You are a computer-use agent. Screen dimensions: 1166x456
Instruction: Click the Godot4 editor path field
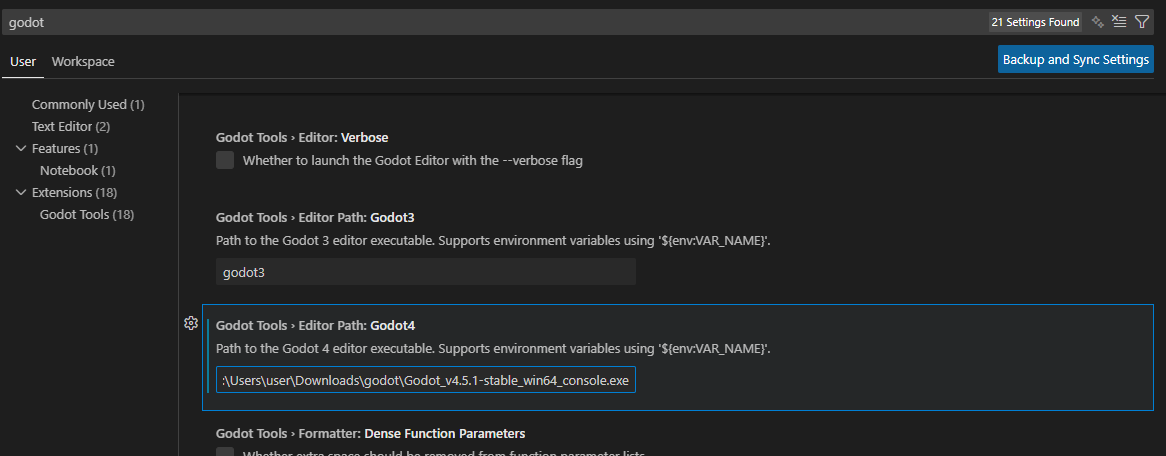[425, 381]
